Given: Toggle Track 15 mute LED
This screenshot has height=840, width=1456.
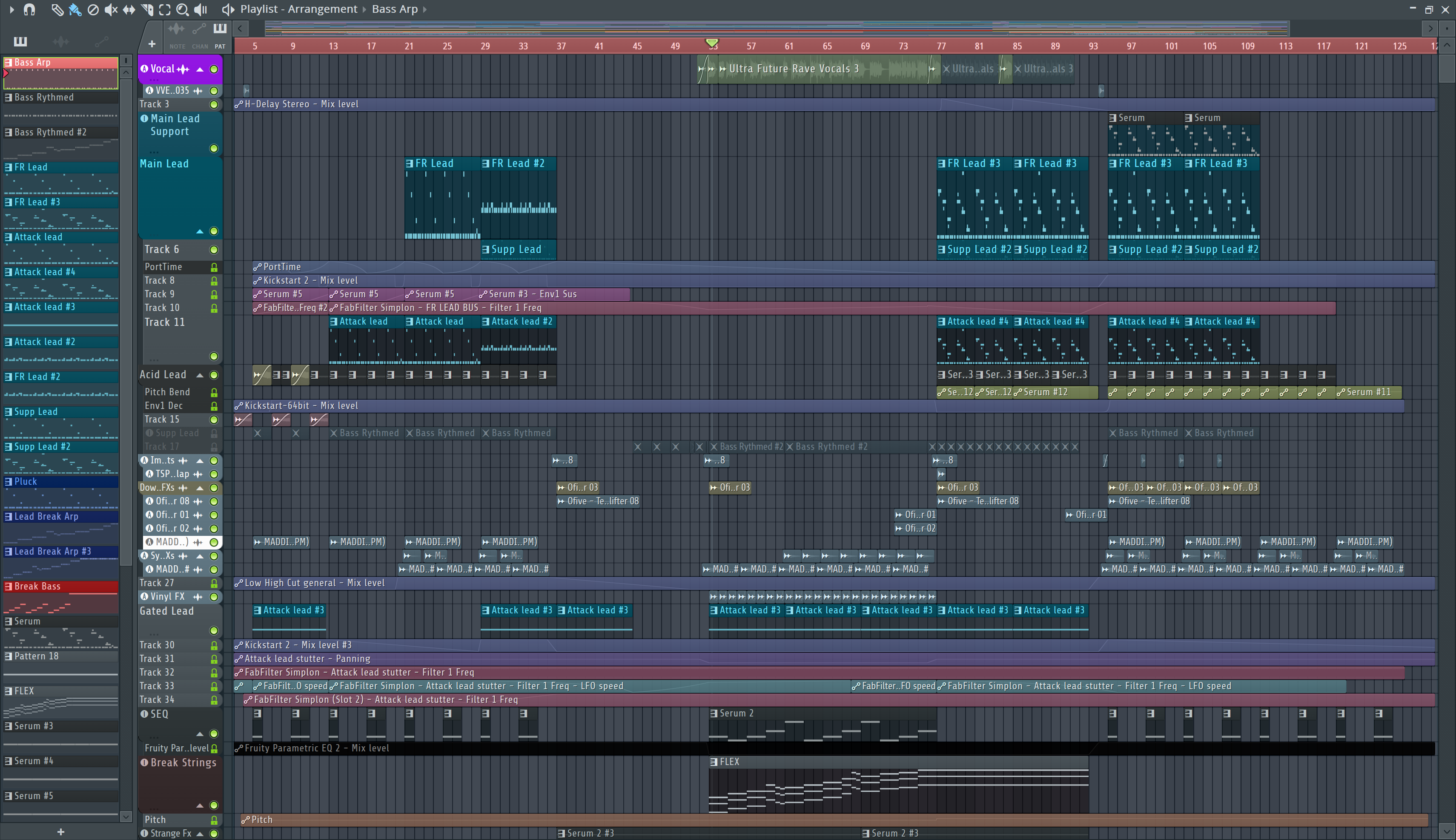Looking at the screenshot, I should tap(214, 420).
